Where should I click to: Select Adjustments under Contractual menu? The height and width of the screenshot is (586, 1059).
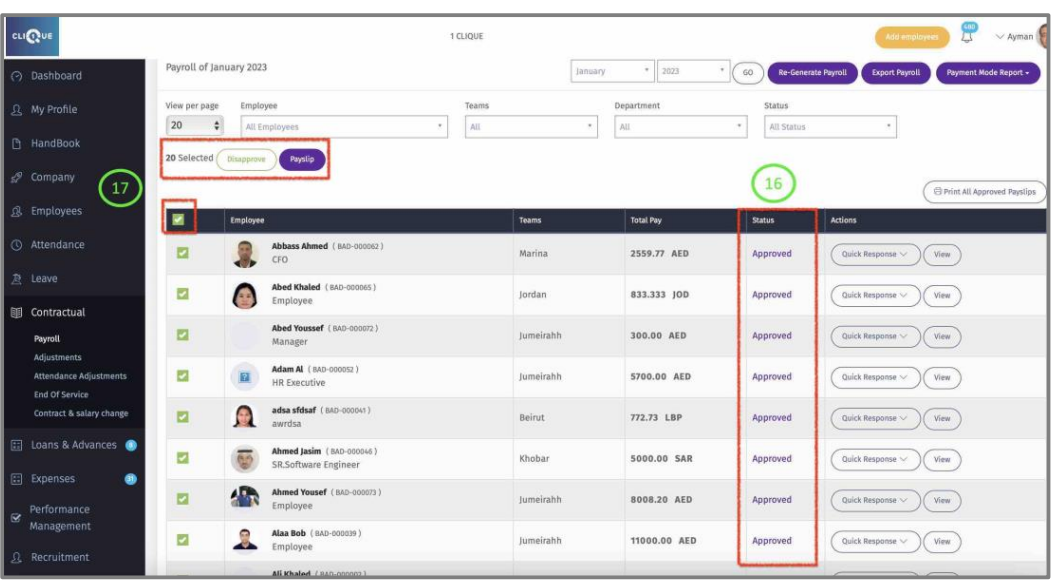coord(58,357)
